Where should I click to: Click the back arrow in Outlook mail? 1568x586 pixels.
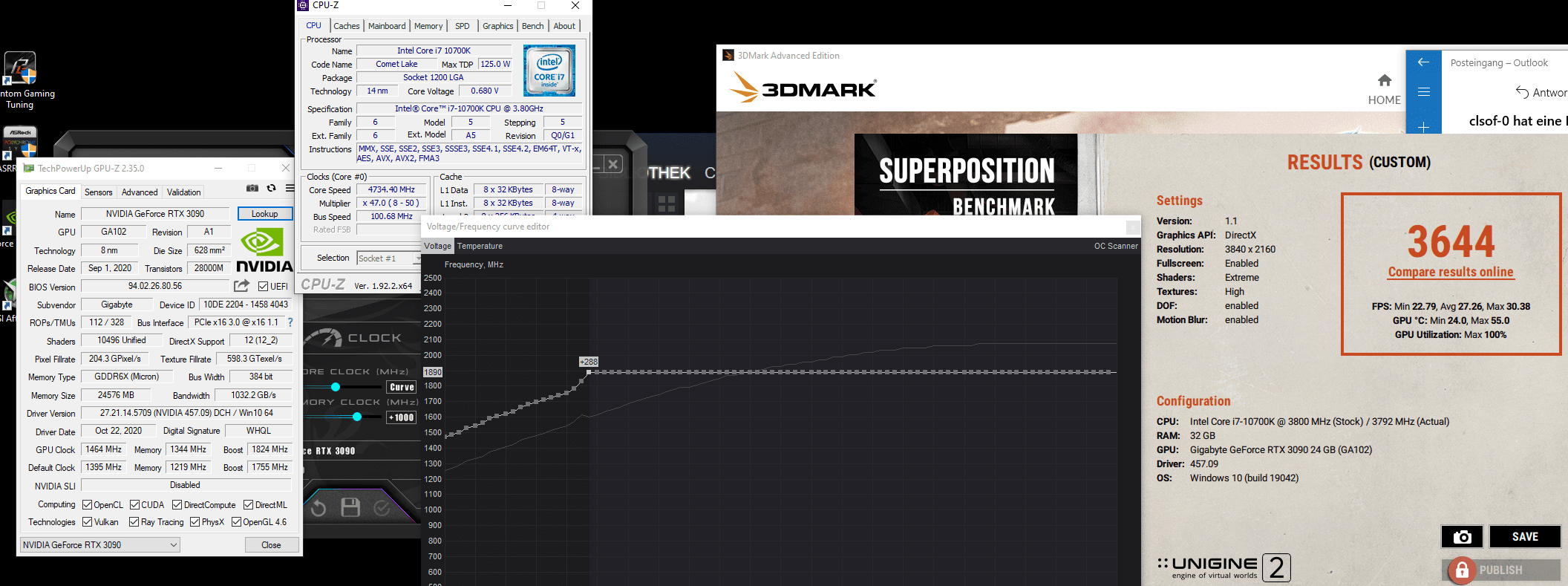point(1423,62)
